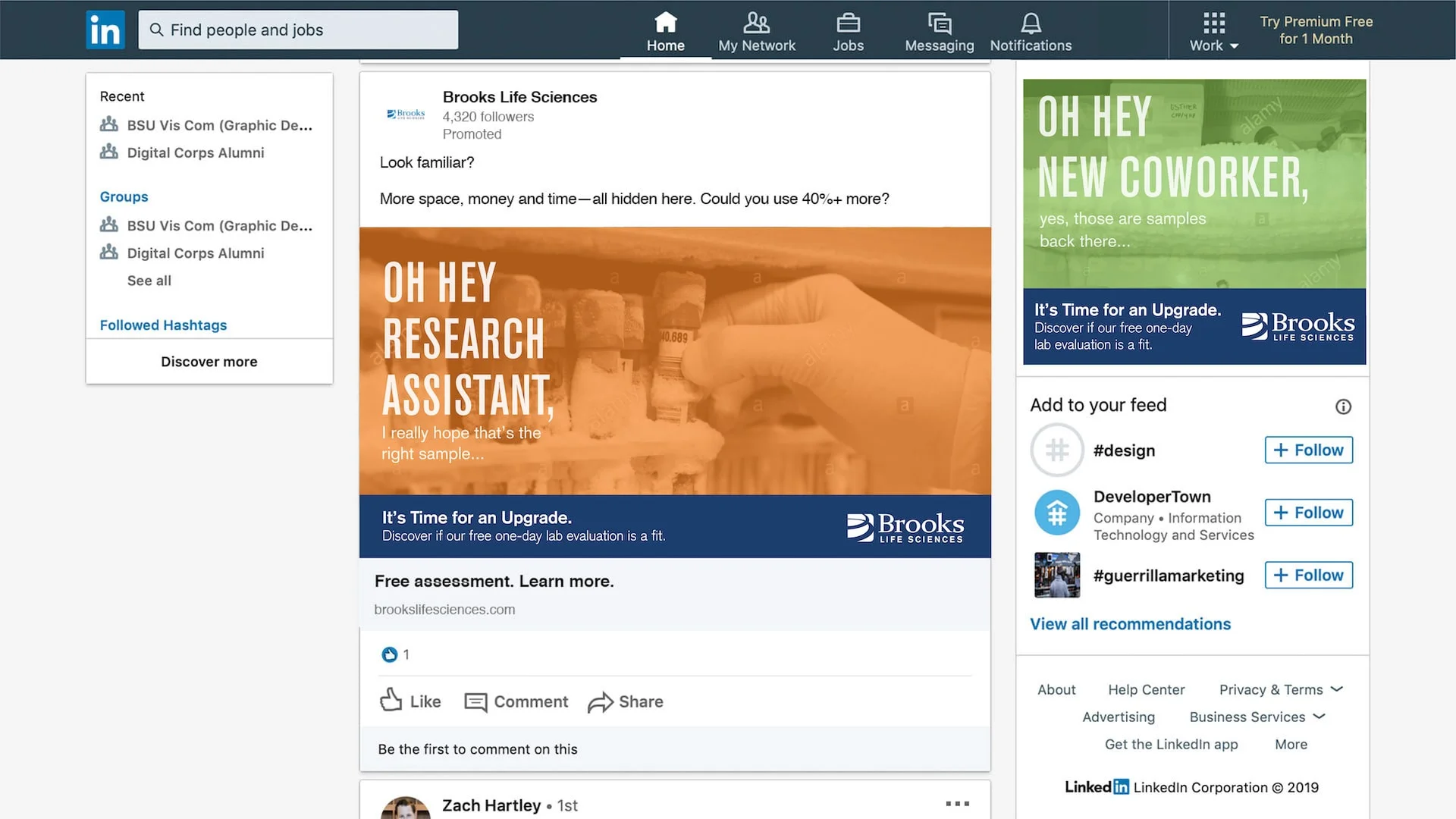
Task: Expand the Work dropdown arrow
Action: [1234, 46]
